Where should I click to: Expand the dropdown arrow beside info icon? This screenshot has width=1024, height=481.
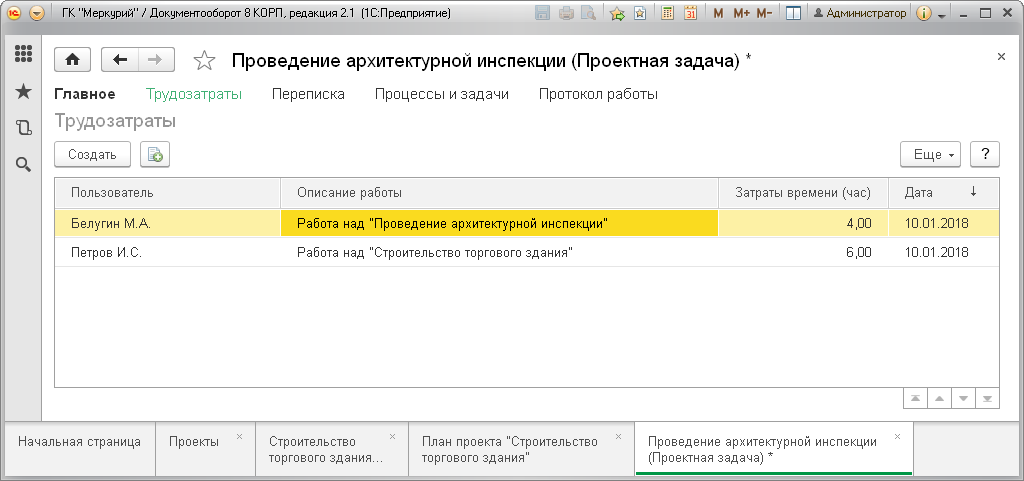940,14
